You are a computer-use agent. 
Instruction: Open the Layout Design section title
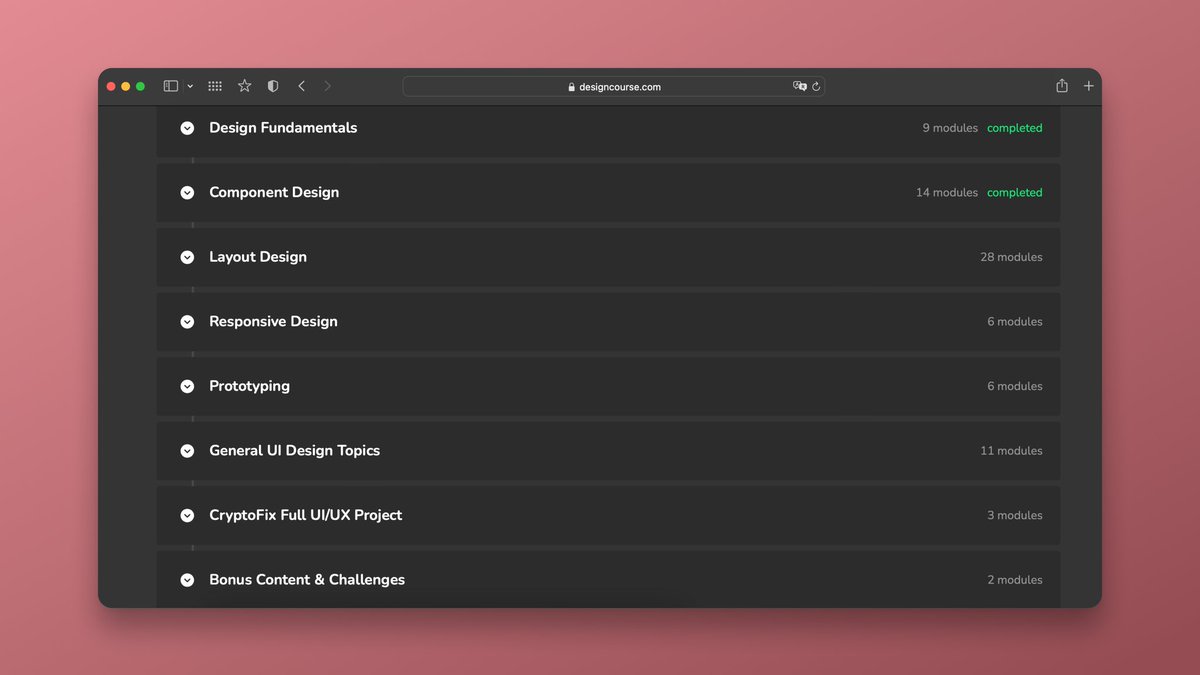(258, 257)
